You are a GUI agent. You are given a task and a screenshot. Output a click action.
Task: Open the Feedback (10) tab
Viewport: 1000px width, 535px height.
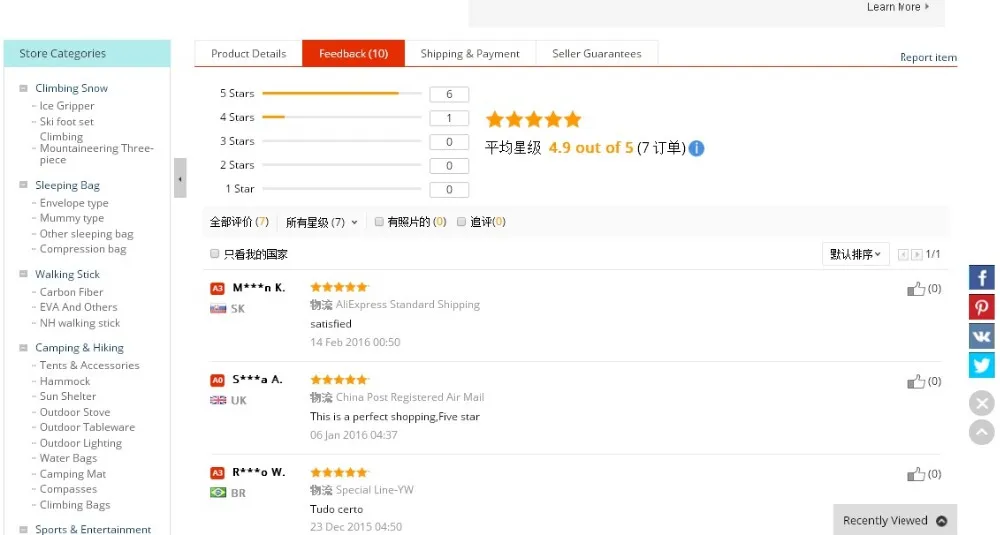click(x=353, y=54)
